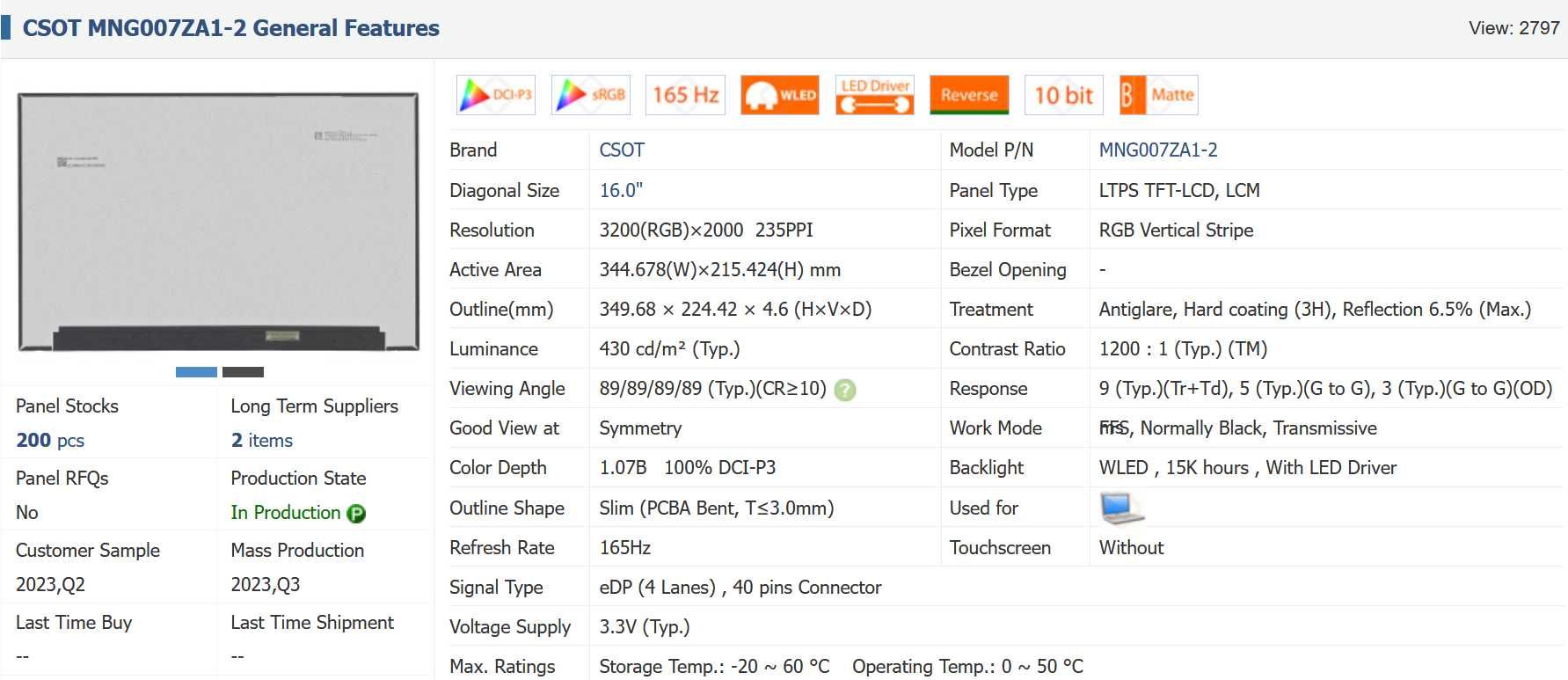
Task: Click the laptop icon beside Used for
Action: pyautogui.click(x=1121, y=508)
